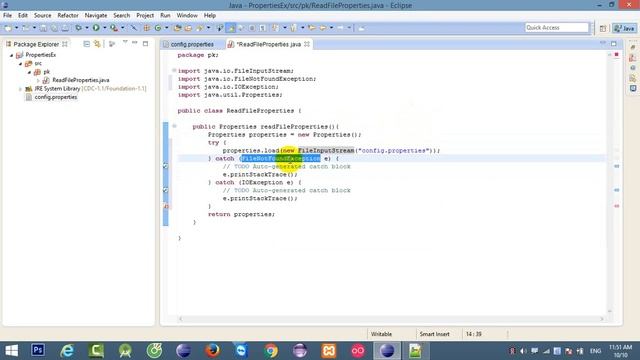This screenshot has height=360, width=640.
Task: Click the Search flashlight toolbar icon
Action: (x=200, y=28)
